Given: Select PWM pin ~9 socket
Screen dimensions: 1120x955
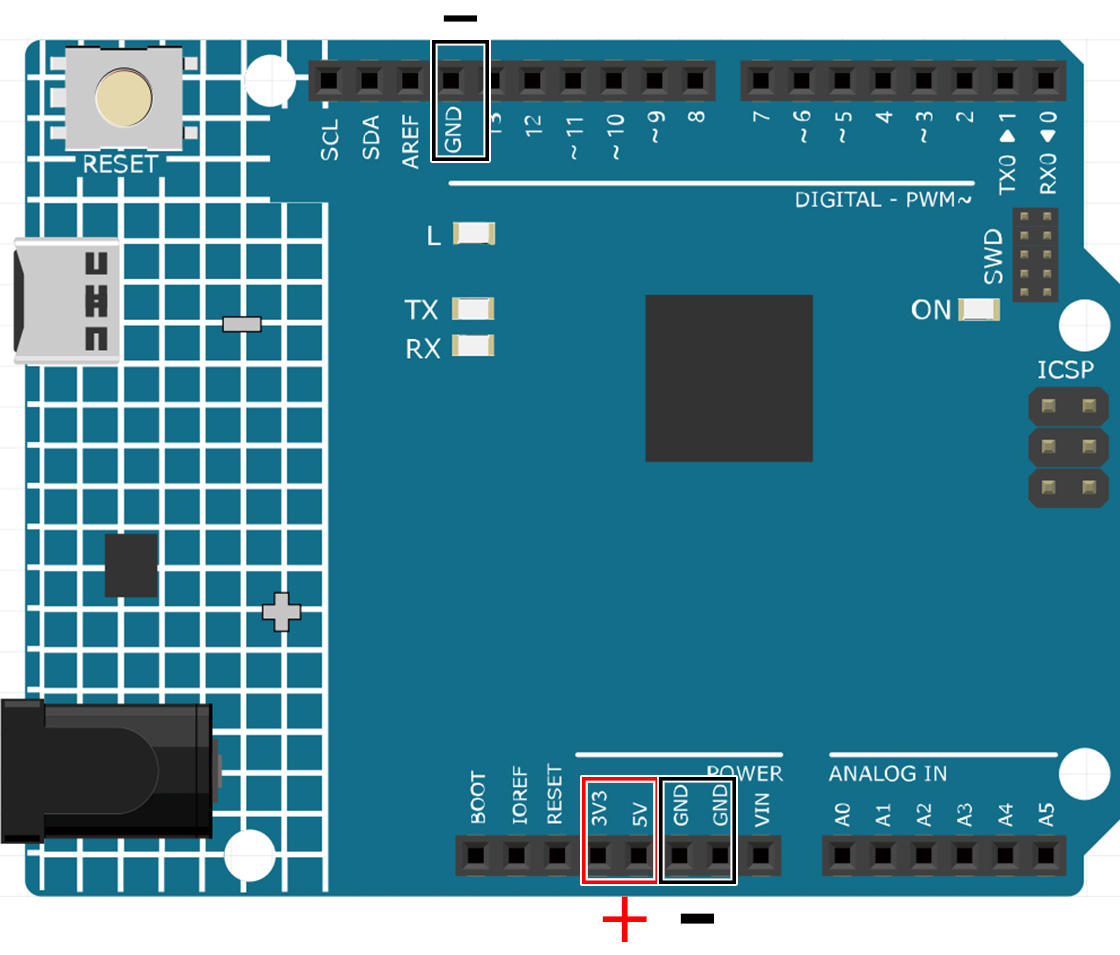Looking at the screenshot, I should [654, 80].
